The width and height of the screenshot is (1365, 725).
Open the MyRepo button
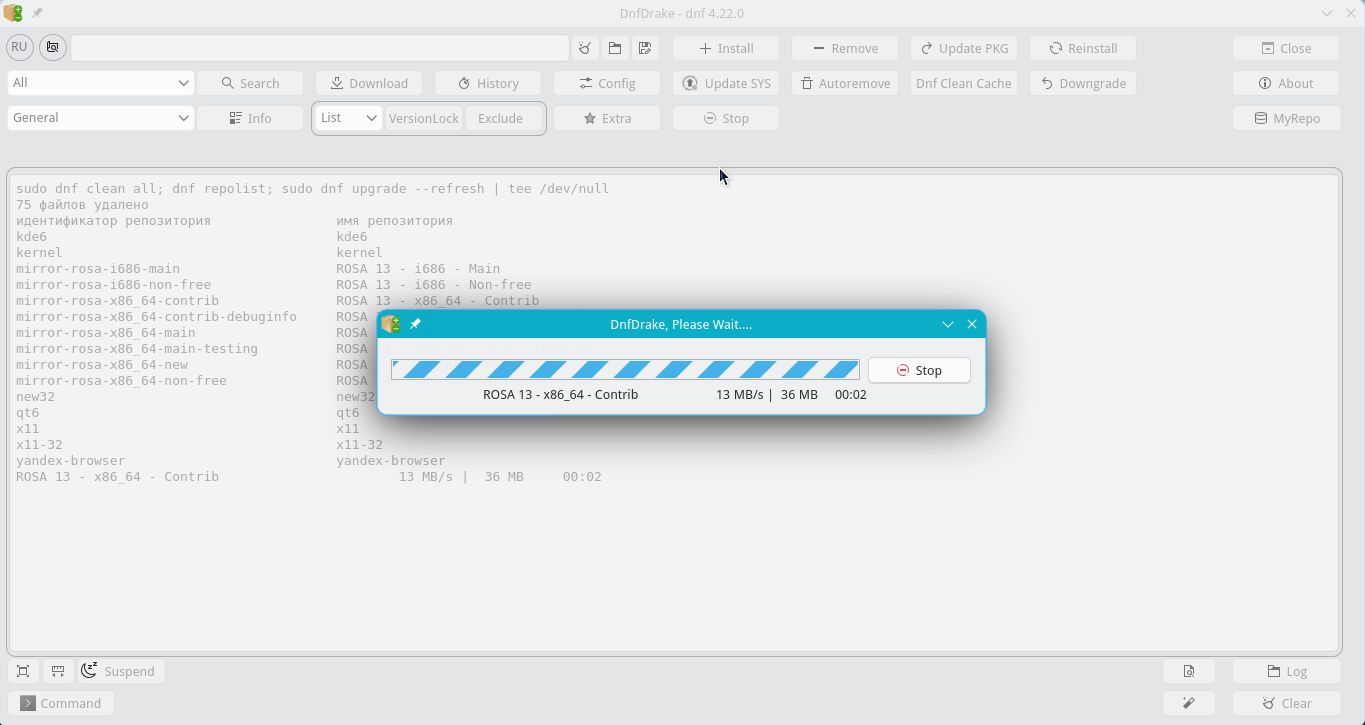pyautogui.click(x=1286, y=118)
